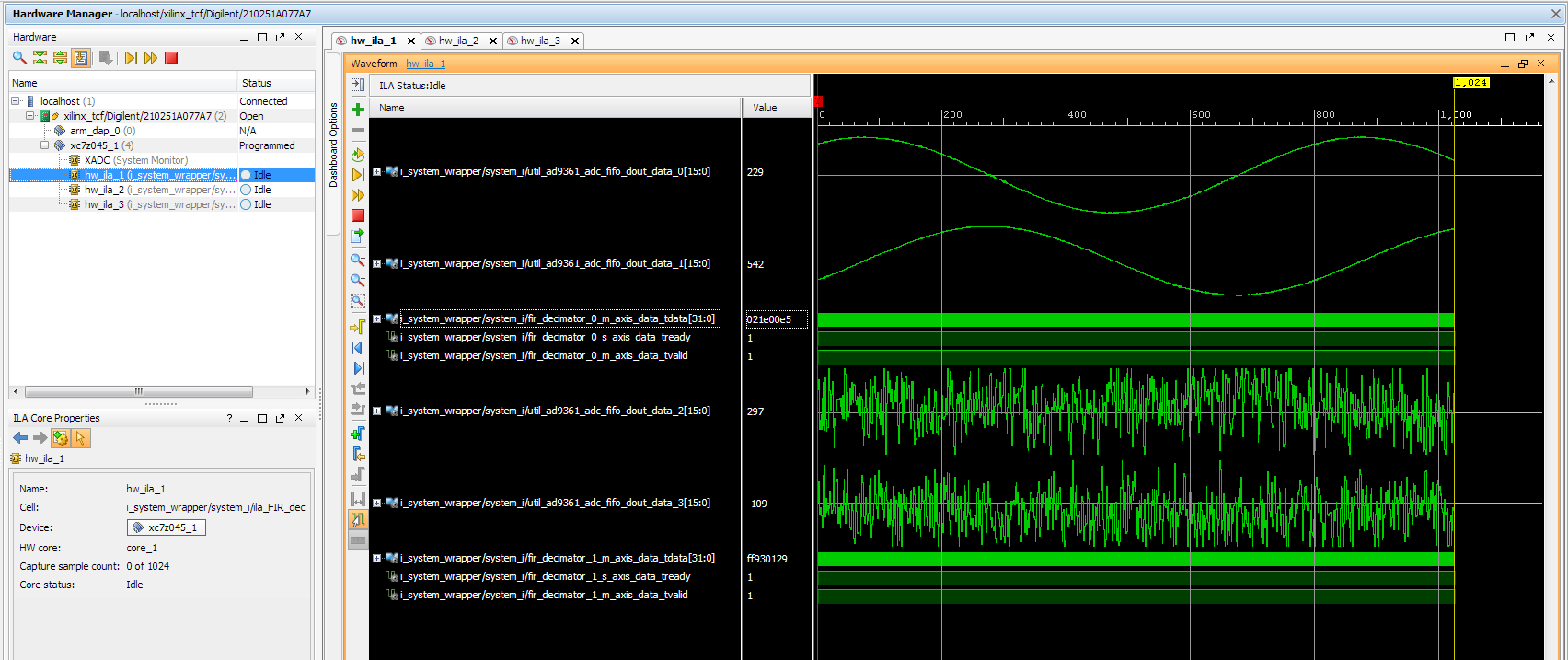
Task: Toggle the highlighted snap-to-transition icon
Action: (x=358, y=519)
